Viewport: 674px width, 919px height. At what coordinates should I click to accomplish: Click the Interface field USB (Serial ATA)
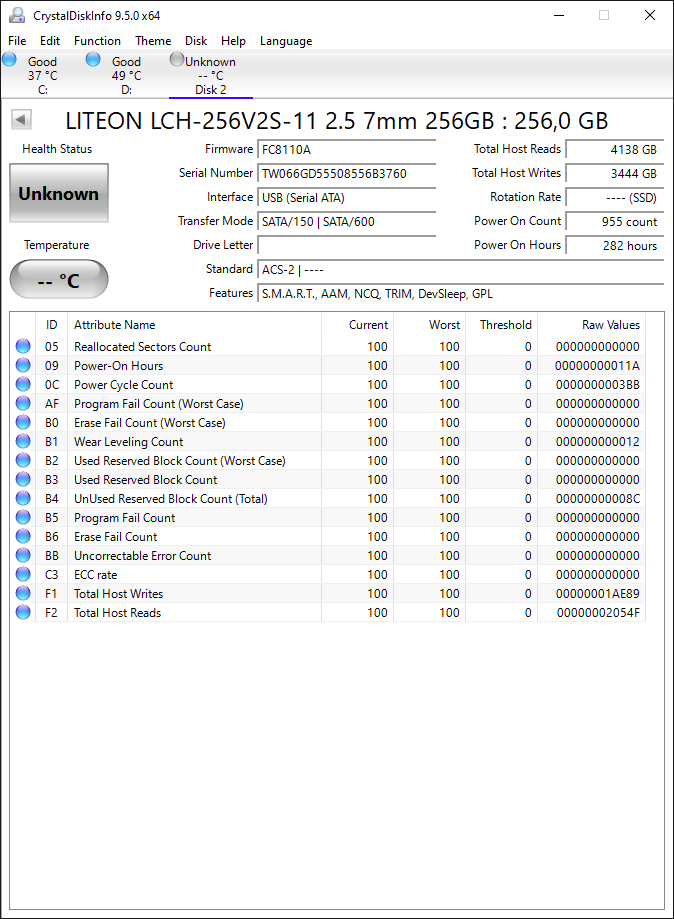[346, 198]
